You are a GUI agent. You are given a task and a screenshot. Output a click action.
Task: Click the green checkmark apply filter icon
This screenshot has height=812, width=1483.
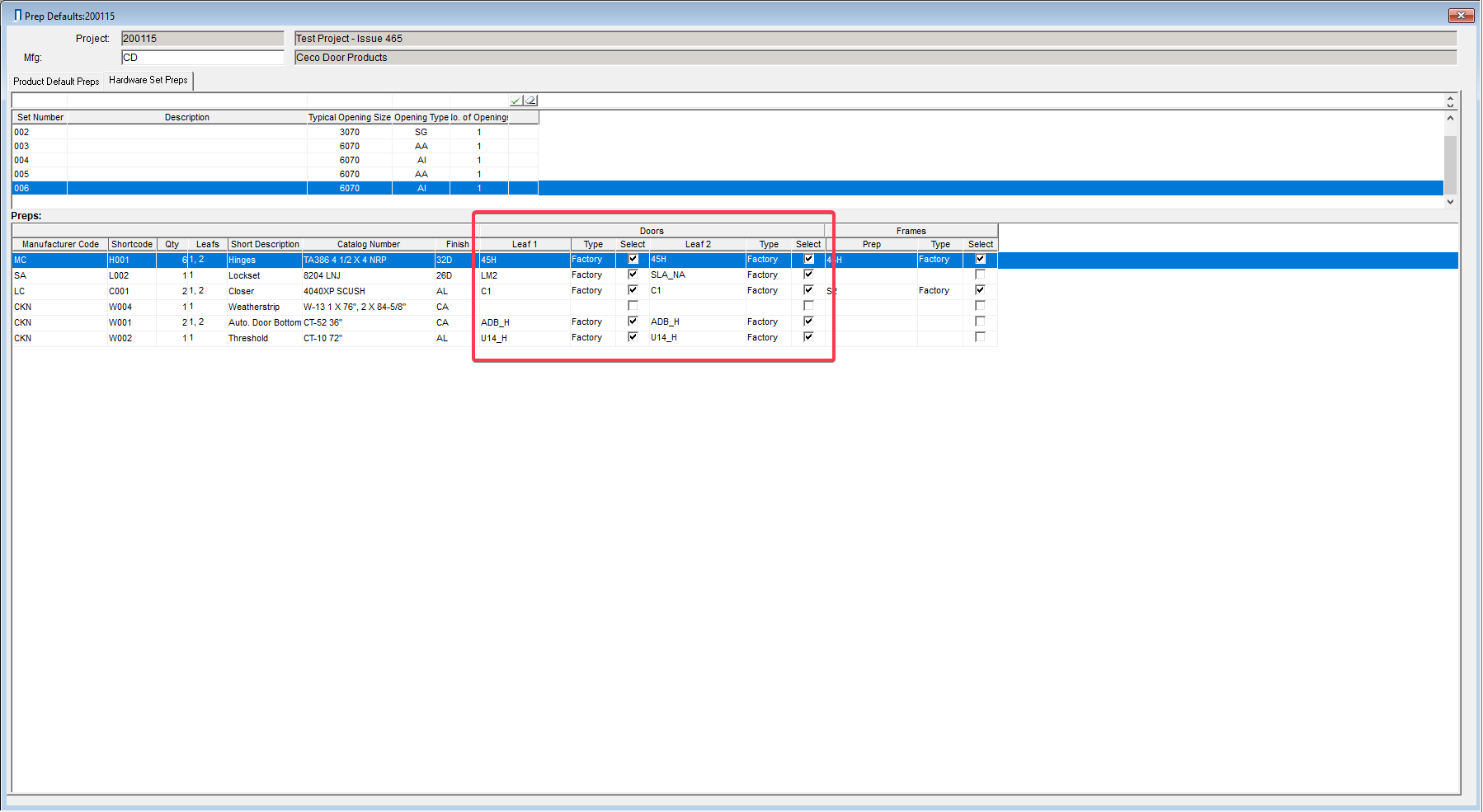tap(516, 101)
